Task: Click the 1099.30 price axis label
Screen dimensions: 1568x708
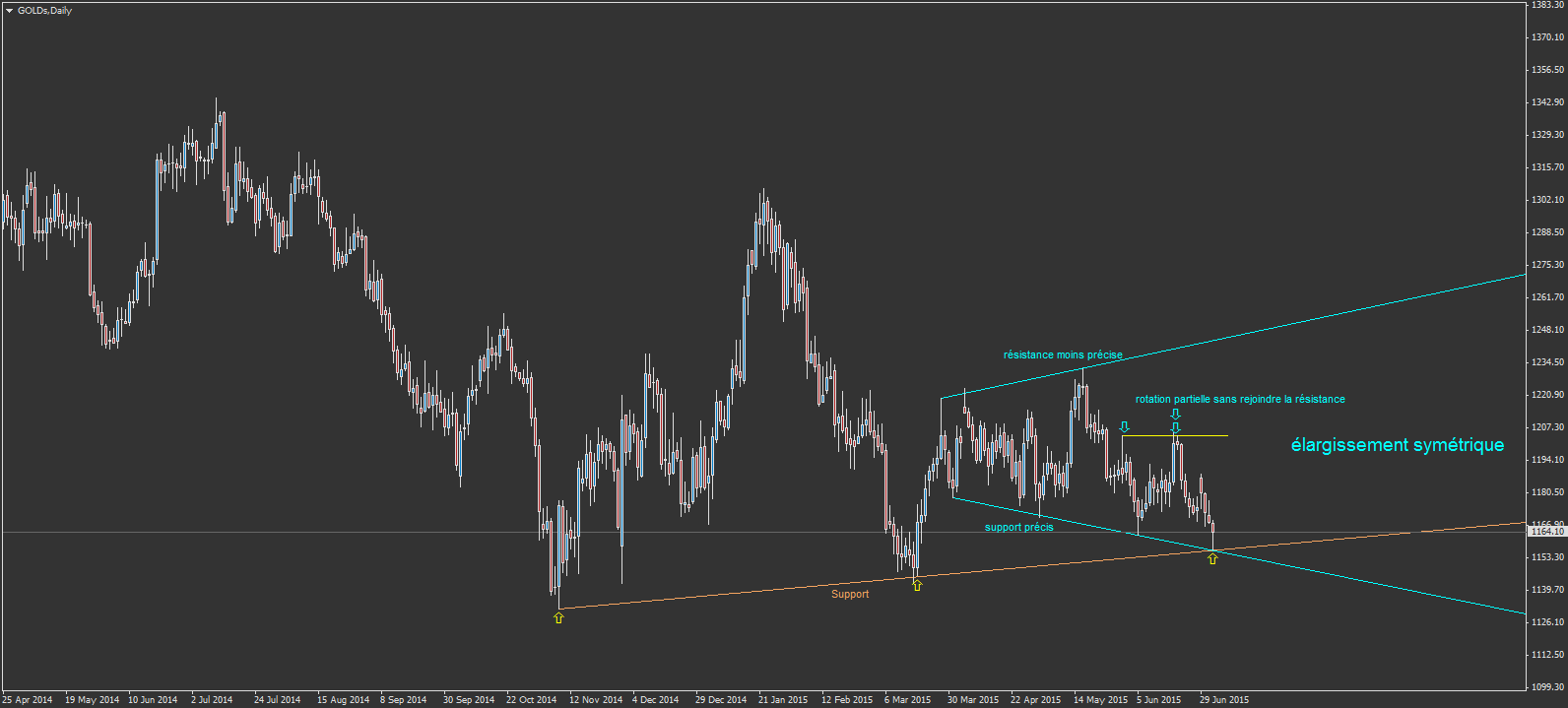Action: click(1547, 687)
